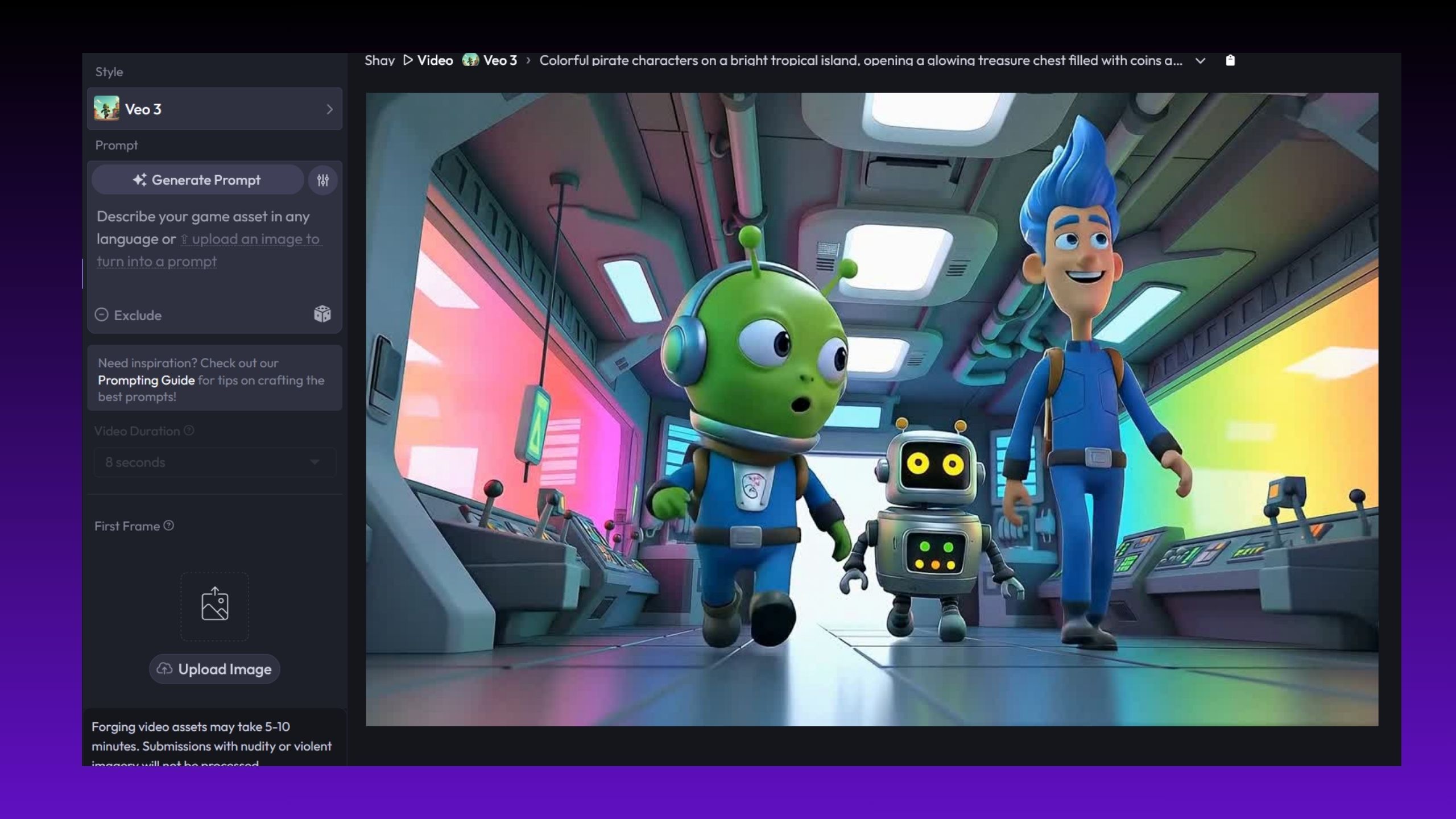Screen dimensions: 1456x819
Task: Click the dice random prompt icon
Action: pos(322,314)
